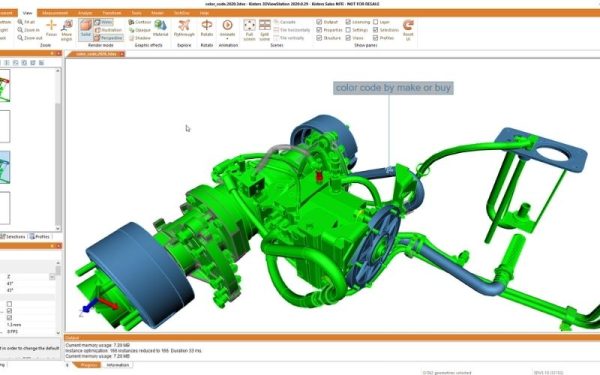Select the color_code 3dvs document tab

tap(96, 54)
